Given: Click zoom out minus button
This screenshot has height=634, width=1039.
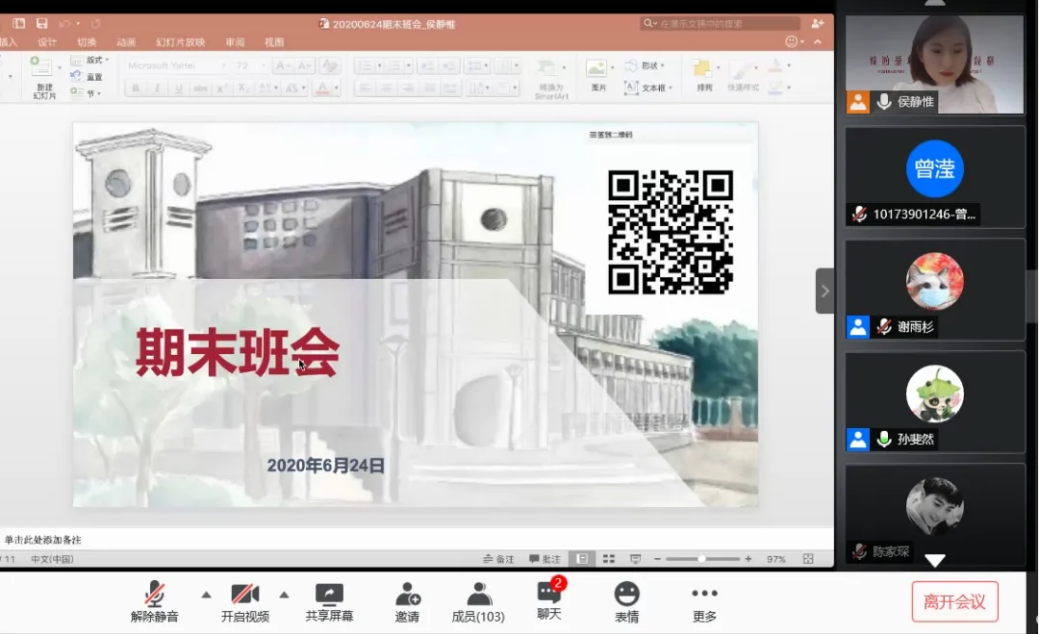Looking at the screenshot, I should click(657, 559).
